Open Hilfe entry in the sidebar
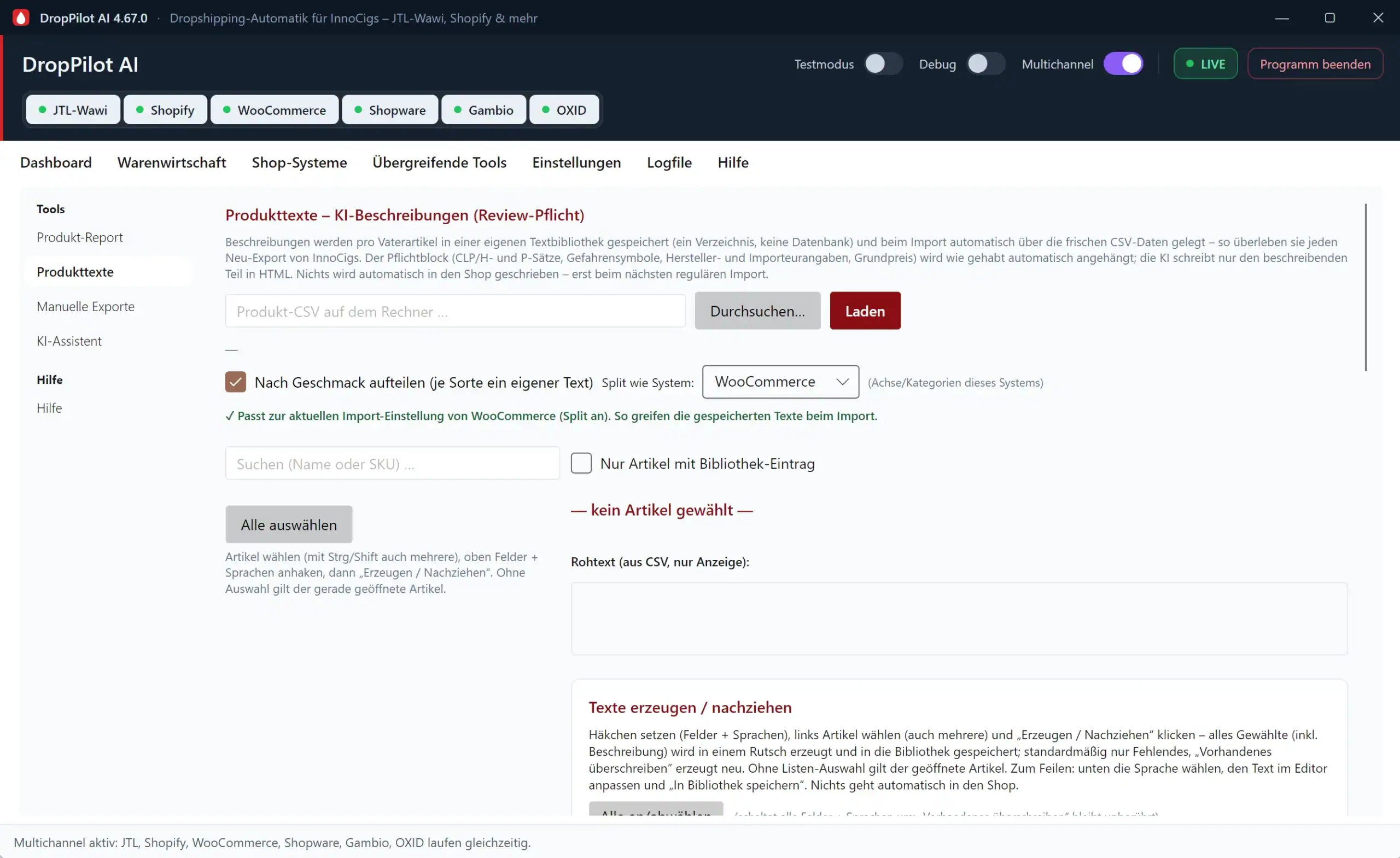This screenshot has height=858, width=1400. (x=108, y=408)
